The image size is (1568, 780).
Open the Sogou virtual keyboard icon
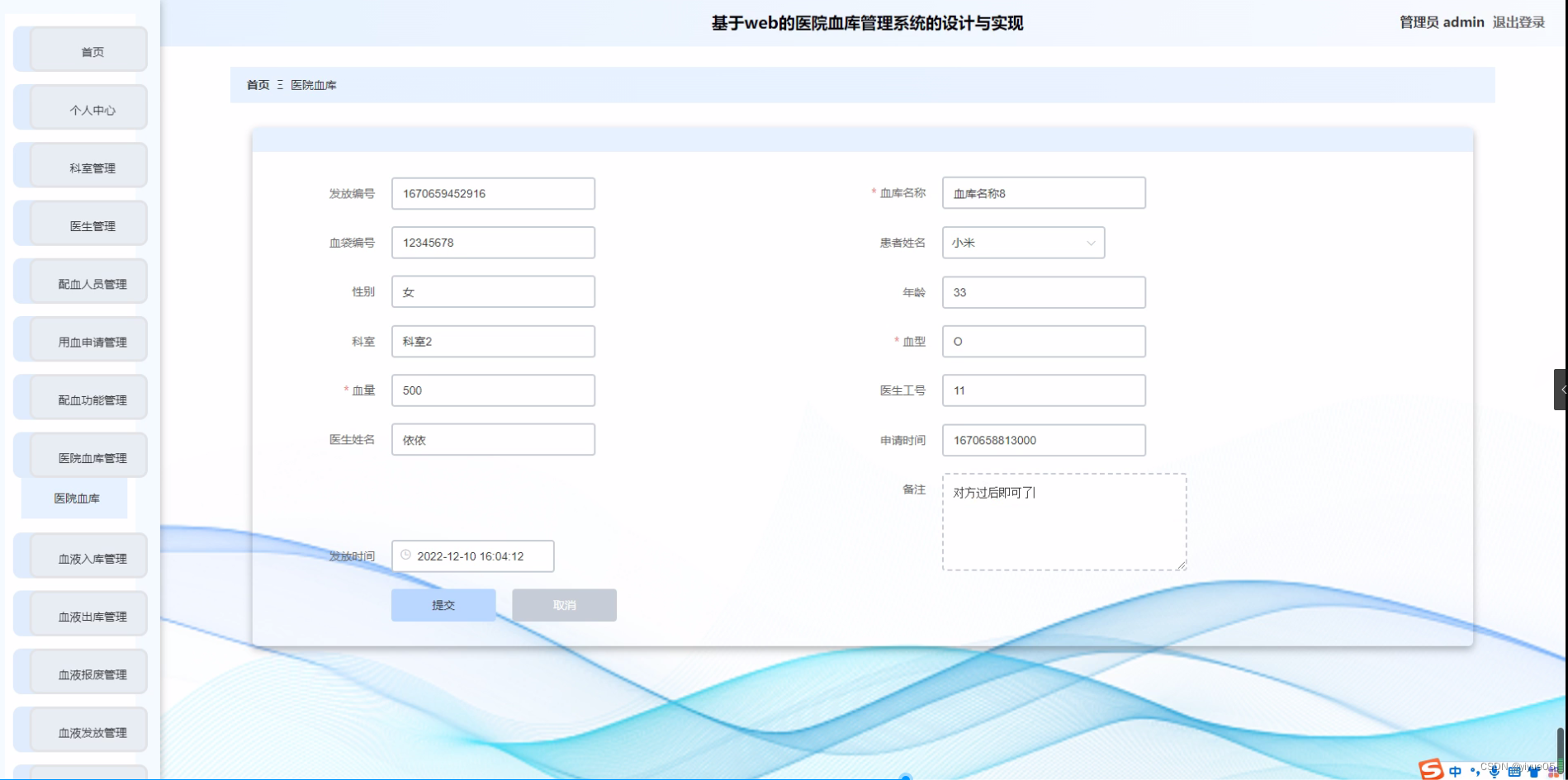1515,773
